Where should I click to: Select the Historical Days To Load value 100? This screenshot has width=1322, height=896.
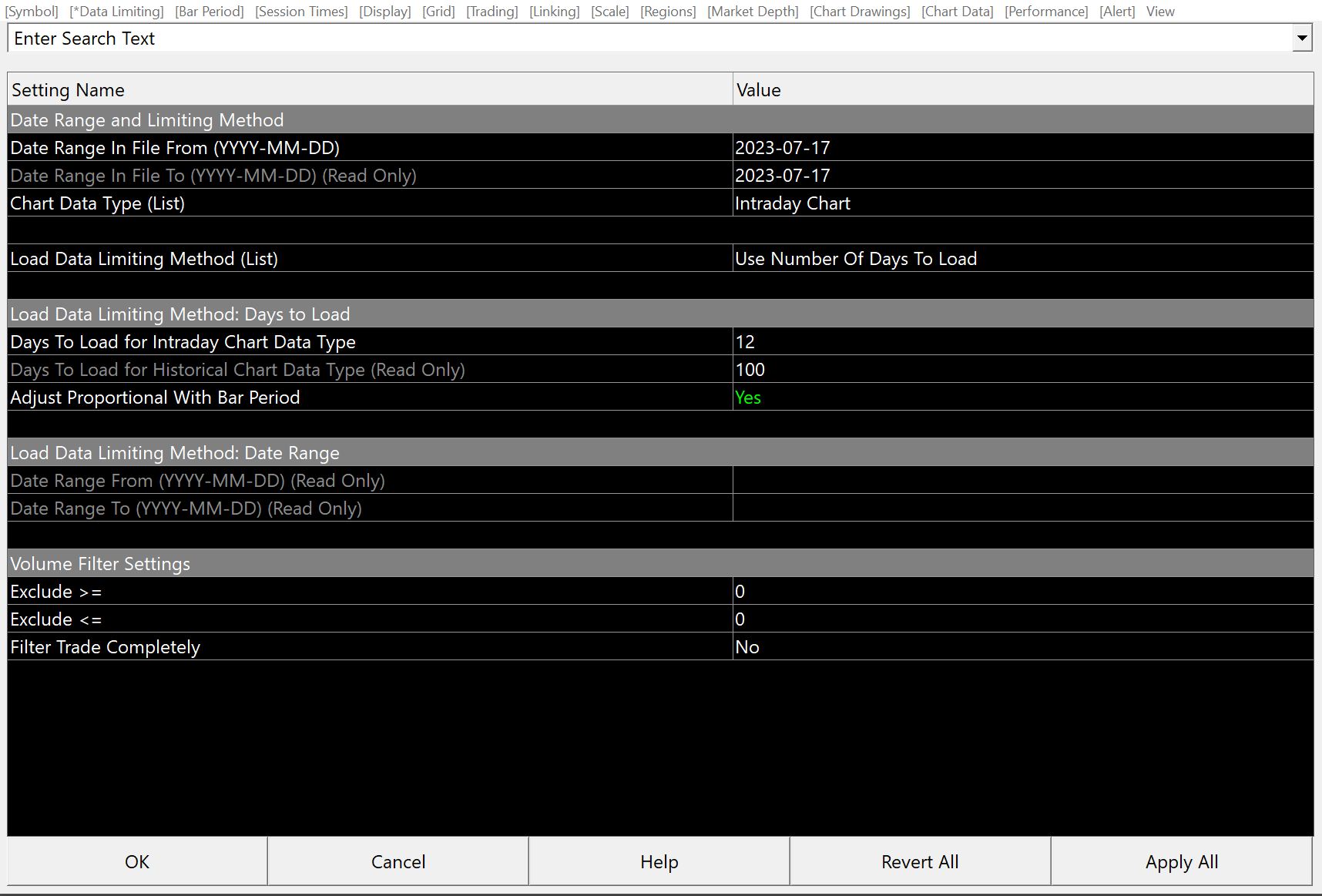(x=1023, y=369)
